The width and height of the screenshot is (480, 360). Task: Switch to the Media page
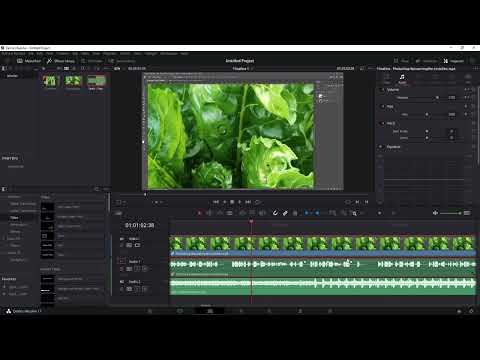(x=150, y=311)
